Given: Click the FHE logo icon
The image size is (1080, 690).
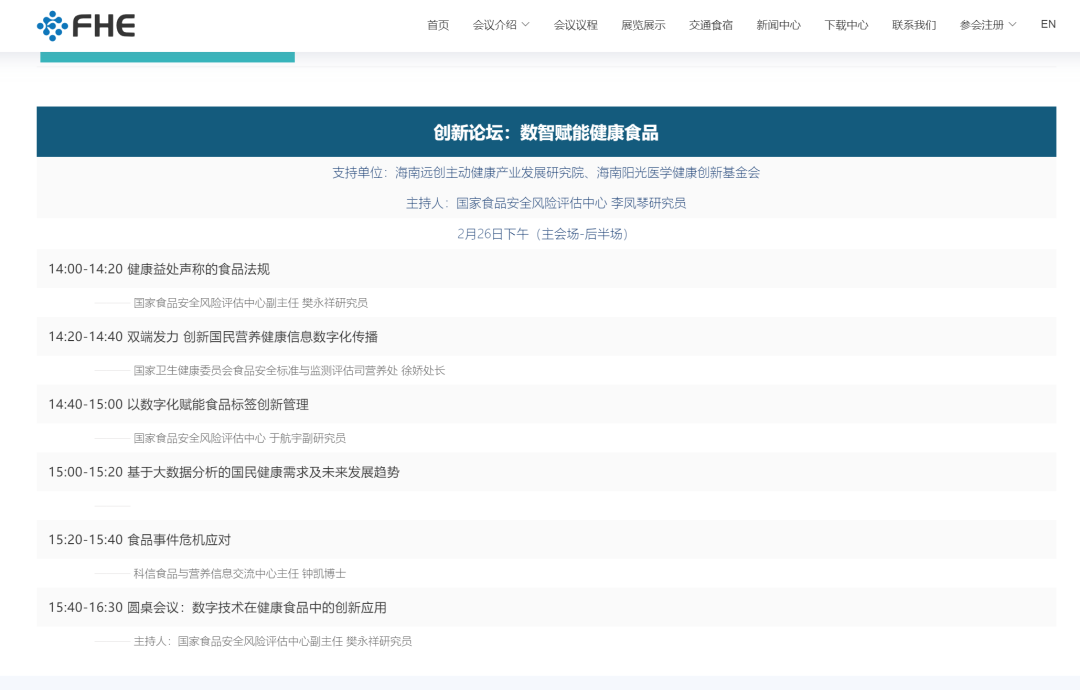Looking at the screenshot, I should pos(52,26).
